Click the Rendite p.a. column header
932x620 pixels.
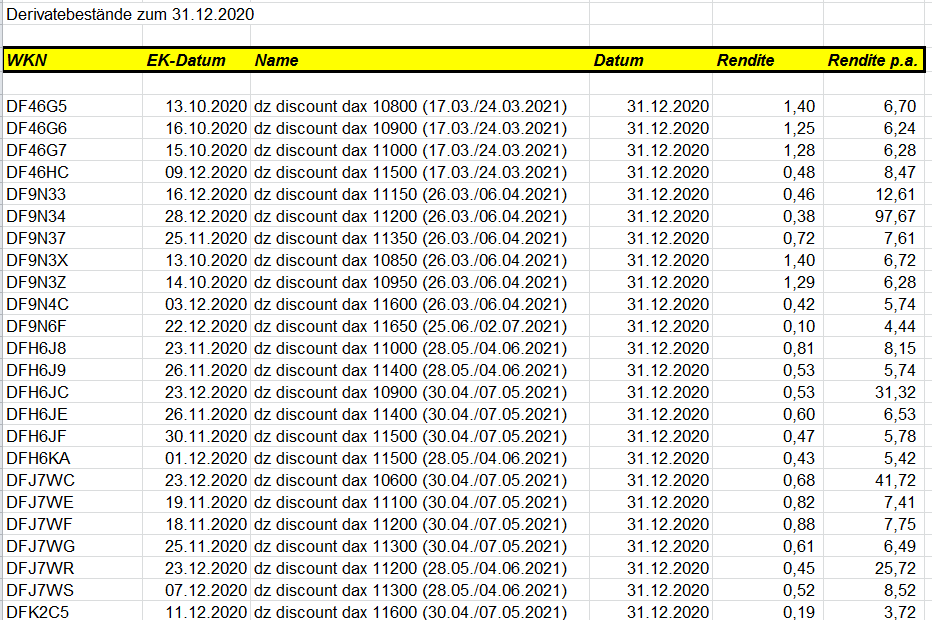(873, 60)
